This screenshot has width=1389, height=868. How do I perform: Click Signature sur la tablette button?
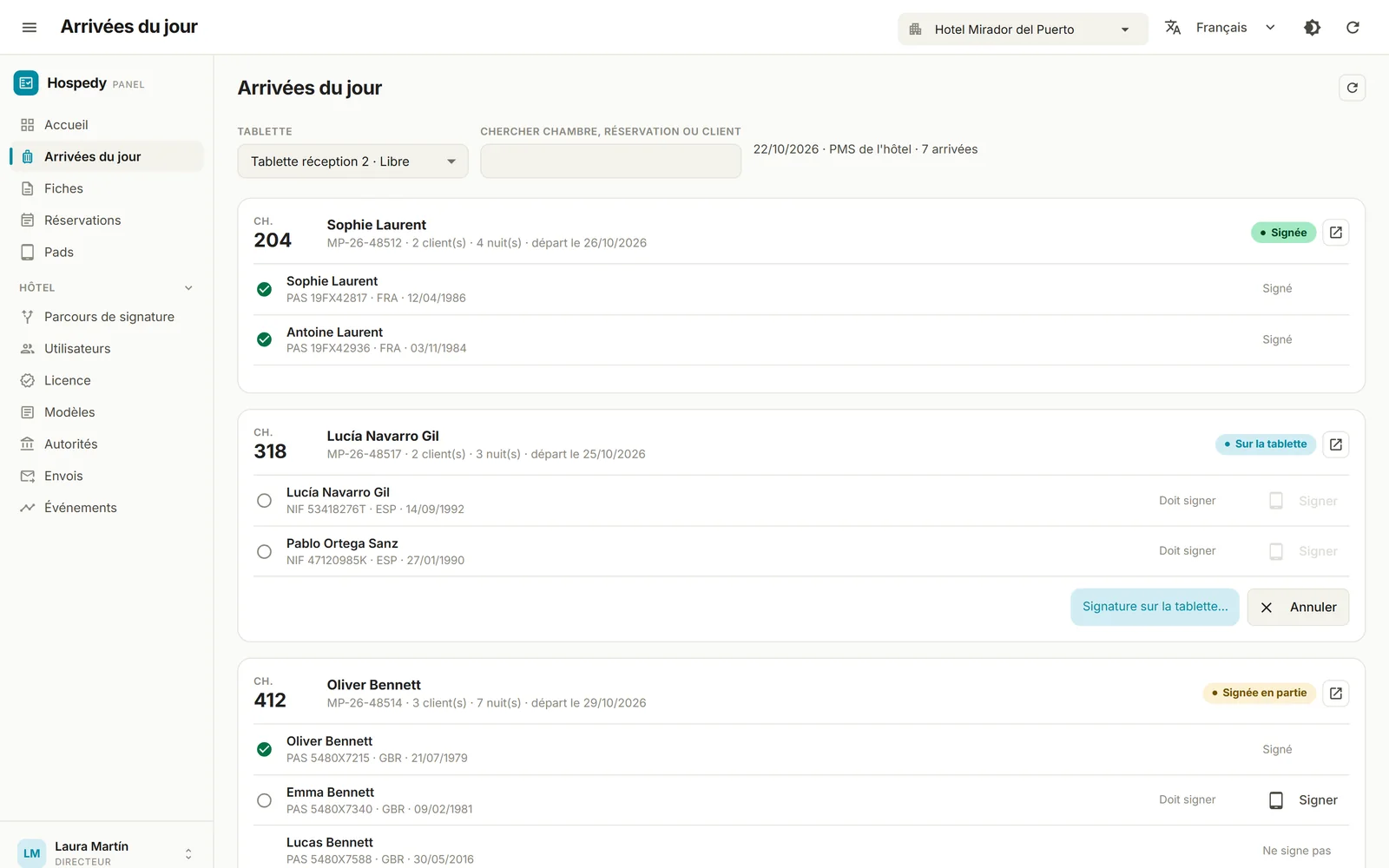pos(1155,607)
